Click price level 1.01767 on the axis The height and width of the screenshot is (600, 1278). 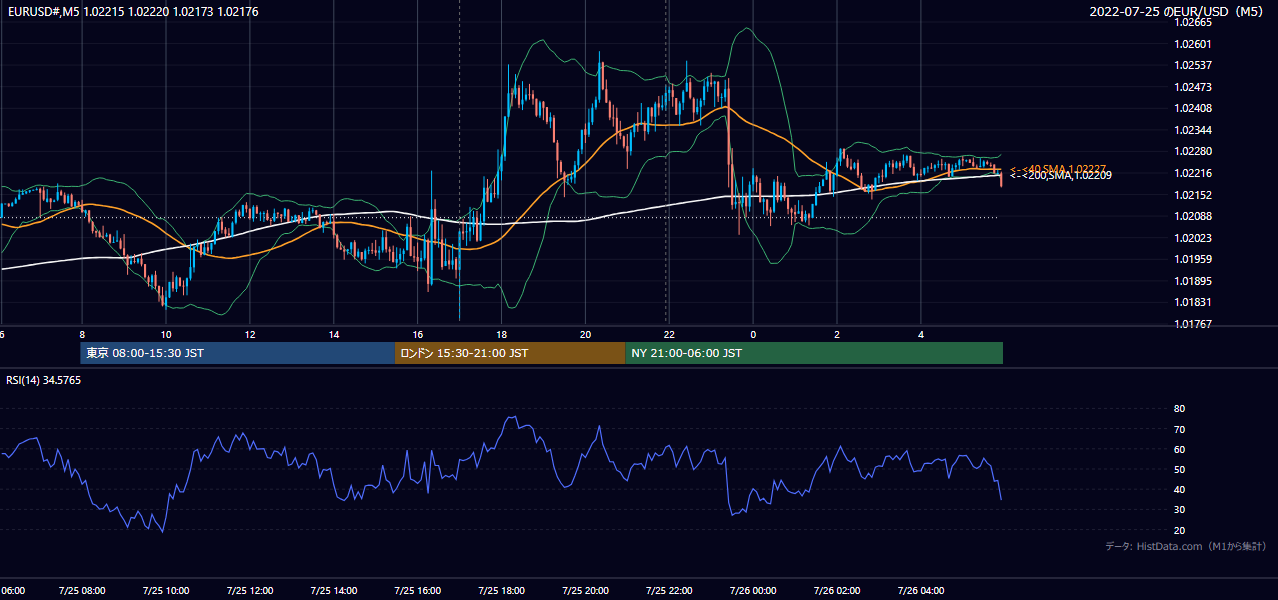click(x=1192, y=324)
